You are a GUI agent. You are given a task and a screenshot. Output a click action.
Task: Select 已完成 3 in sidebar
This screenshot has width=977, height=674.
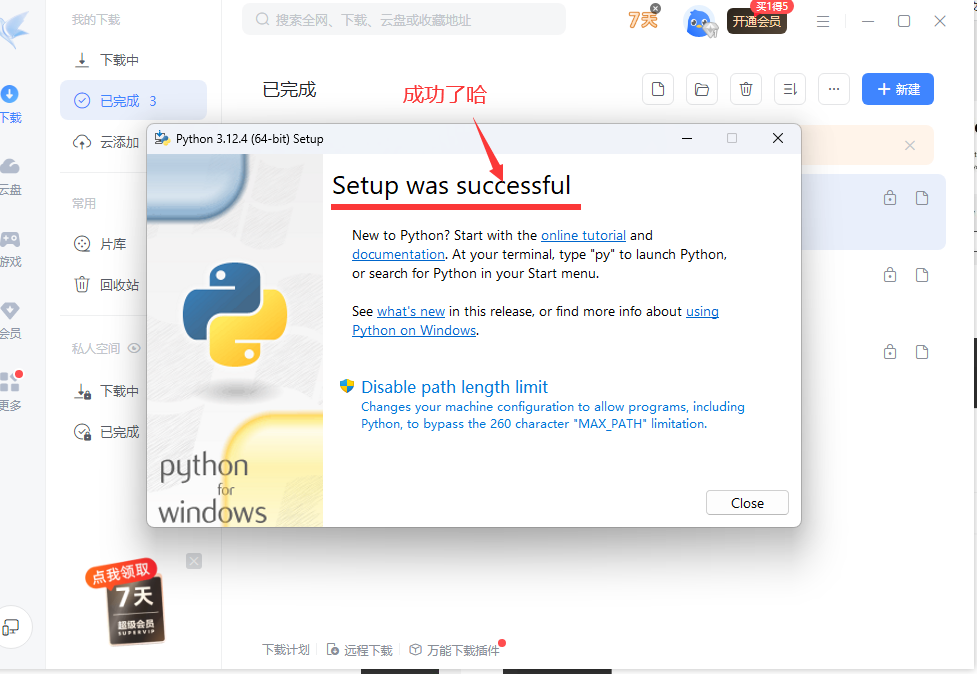pos(133,100)
